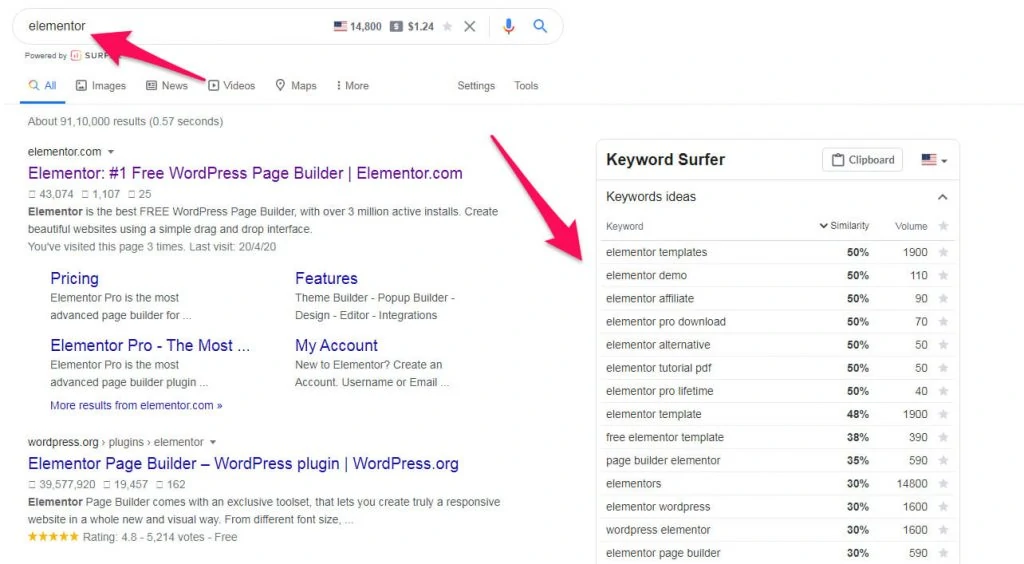
Task: Open Elementor #1 Free WordPress Page Builder result
Action: 245,173
